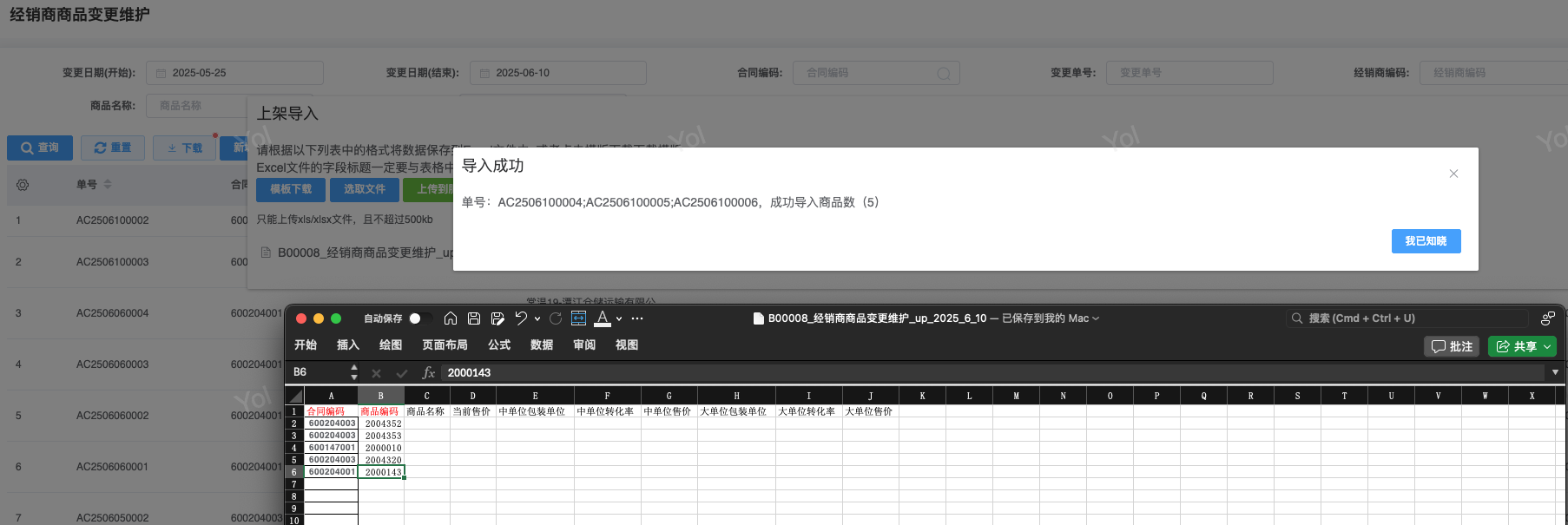Click the Home icon in Excel toolbar
1568x525 pixels.
(x=450, y=318)
